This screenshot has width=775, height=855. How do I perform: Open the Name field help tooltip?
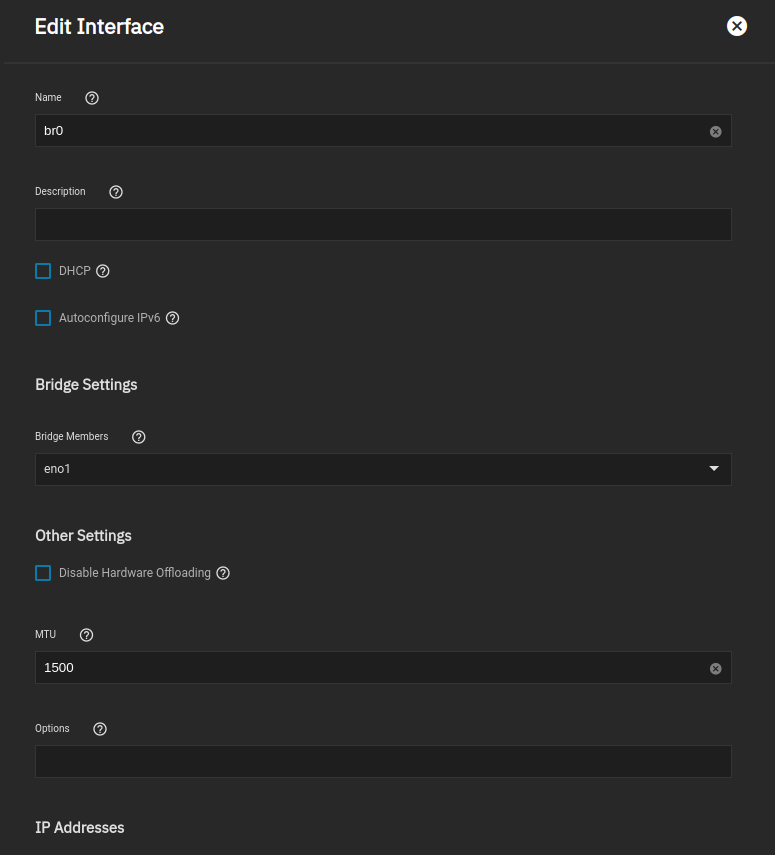92,98
